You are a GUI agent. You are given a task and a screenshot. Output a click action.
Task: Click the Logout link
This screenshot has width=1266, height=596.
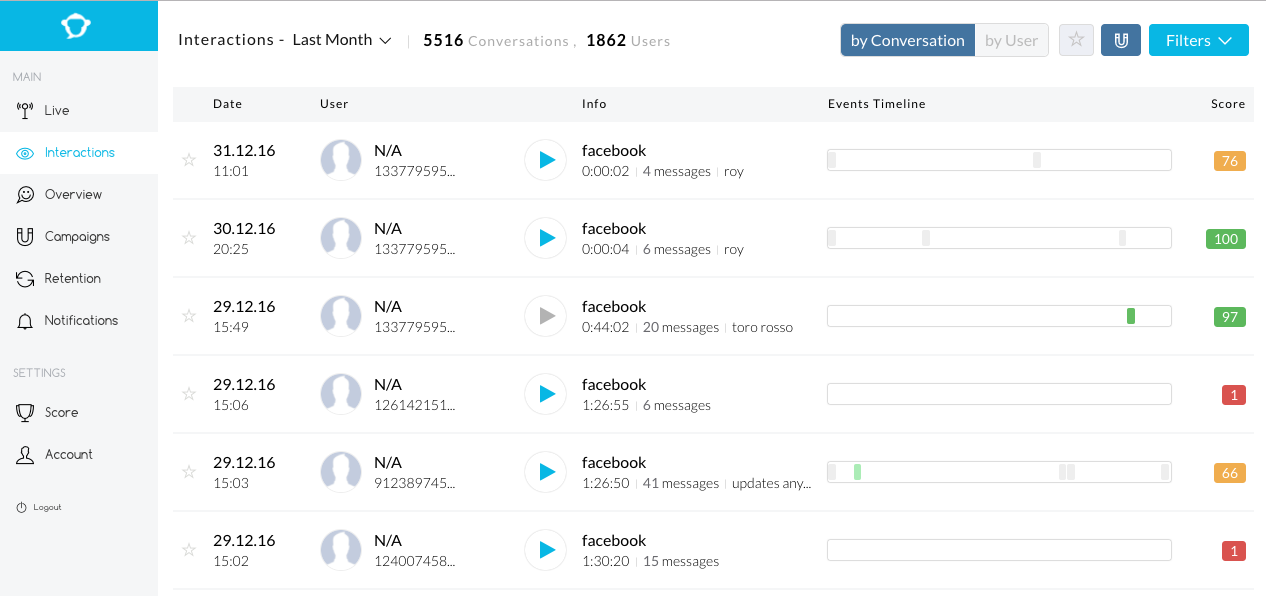pyautogui.click(x=47, y=508)
